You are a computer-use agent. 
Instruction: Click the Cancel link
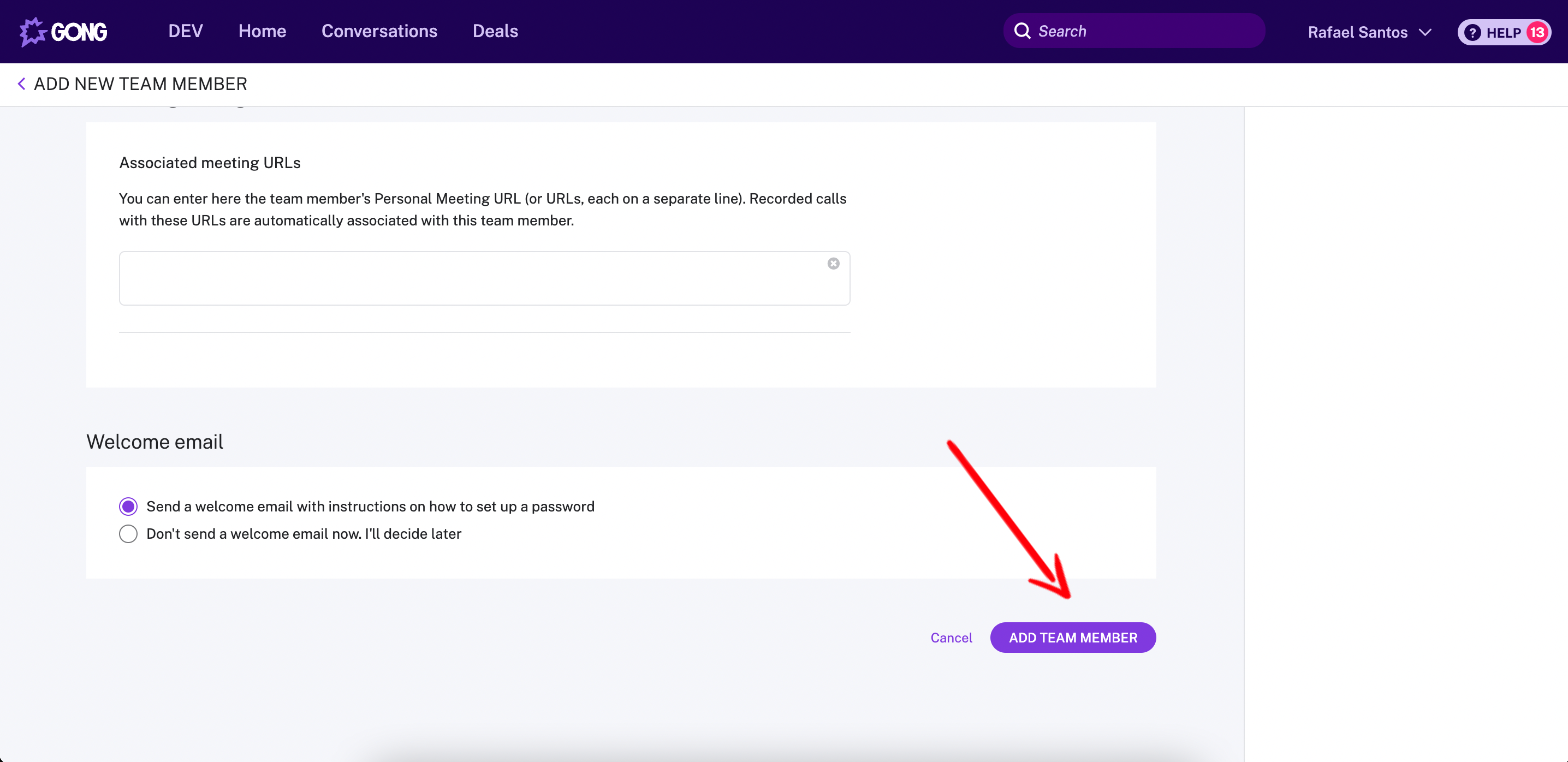951,638
